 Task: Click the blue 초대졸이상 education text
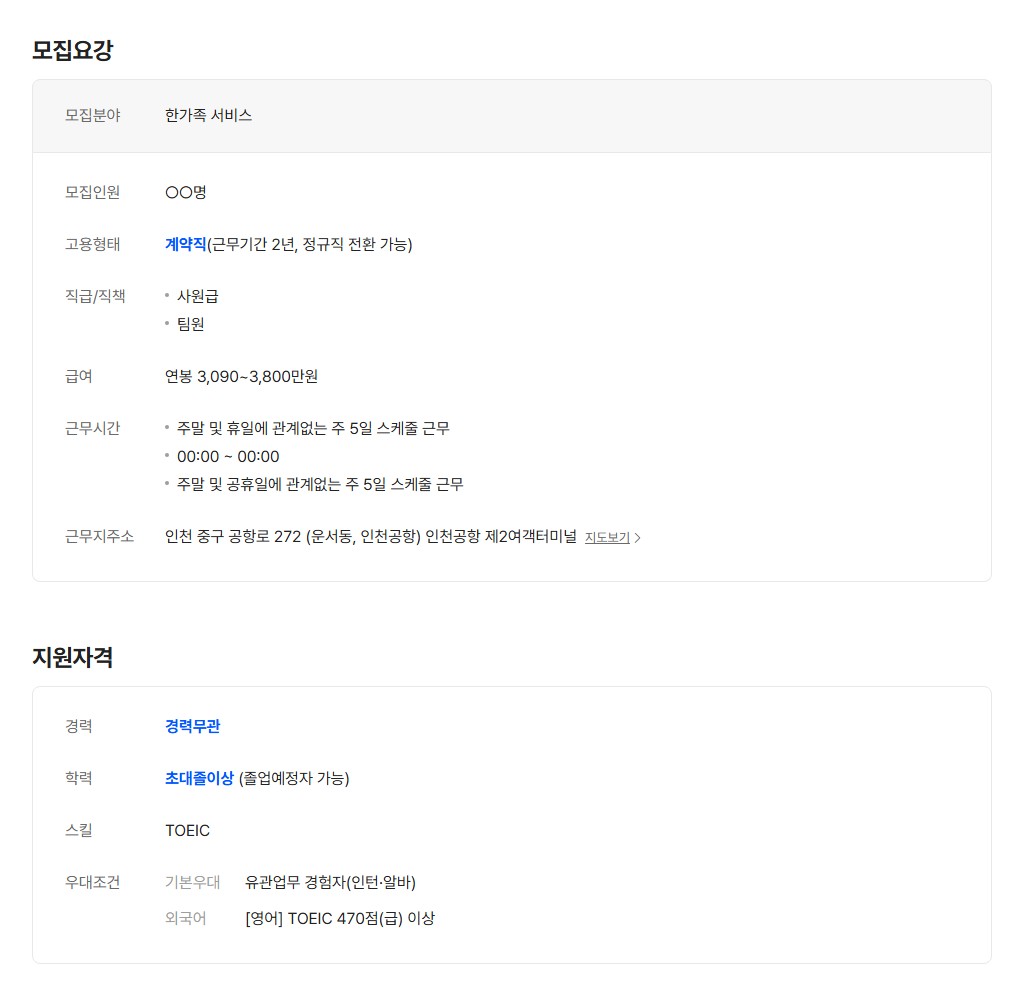pos(199,778)
